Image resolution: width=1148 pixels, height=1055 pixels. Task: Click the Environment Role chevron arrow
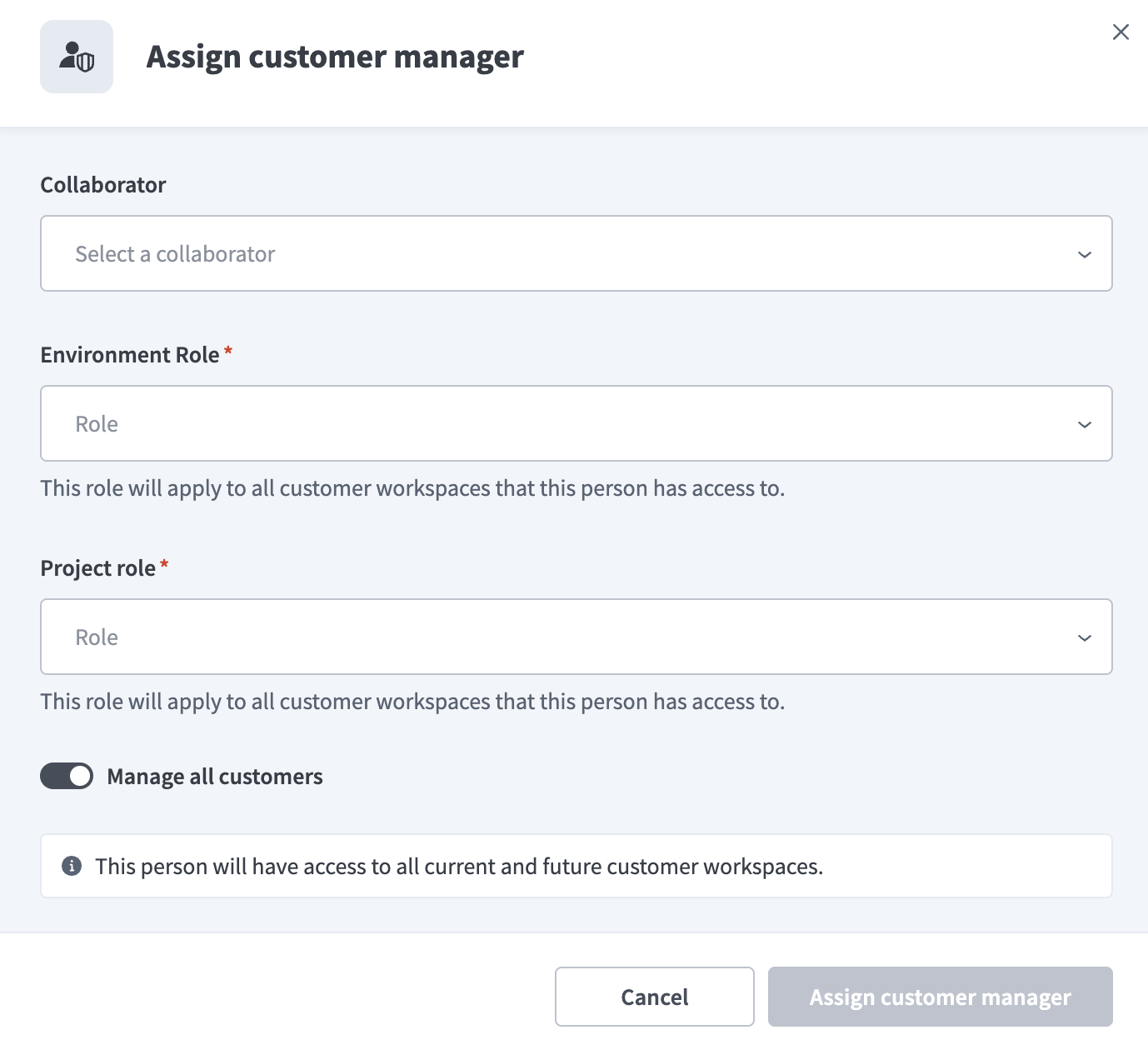1084,424
